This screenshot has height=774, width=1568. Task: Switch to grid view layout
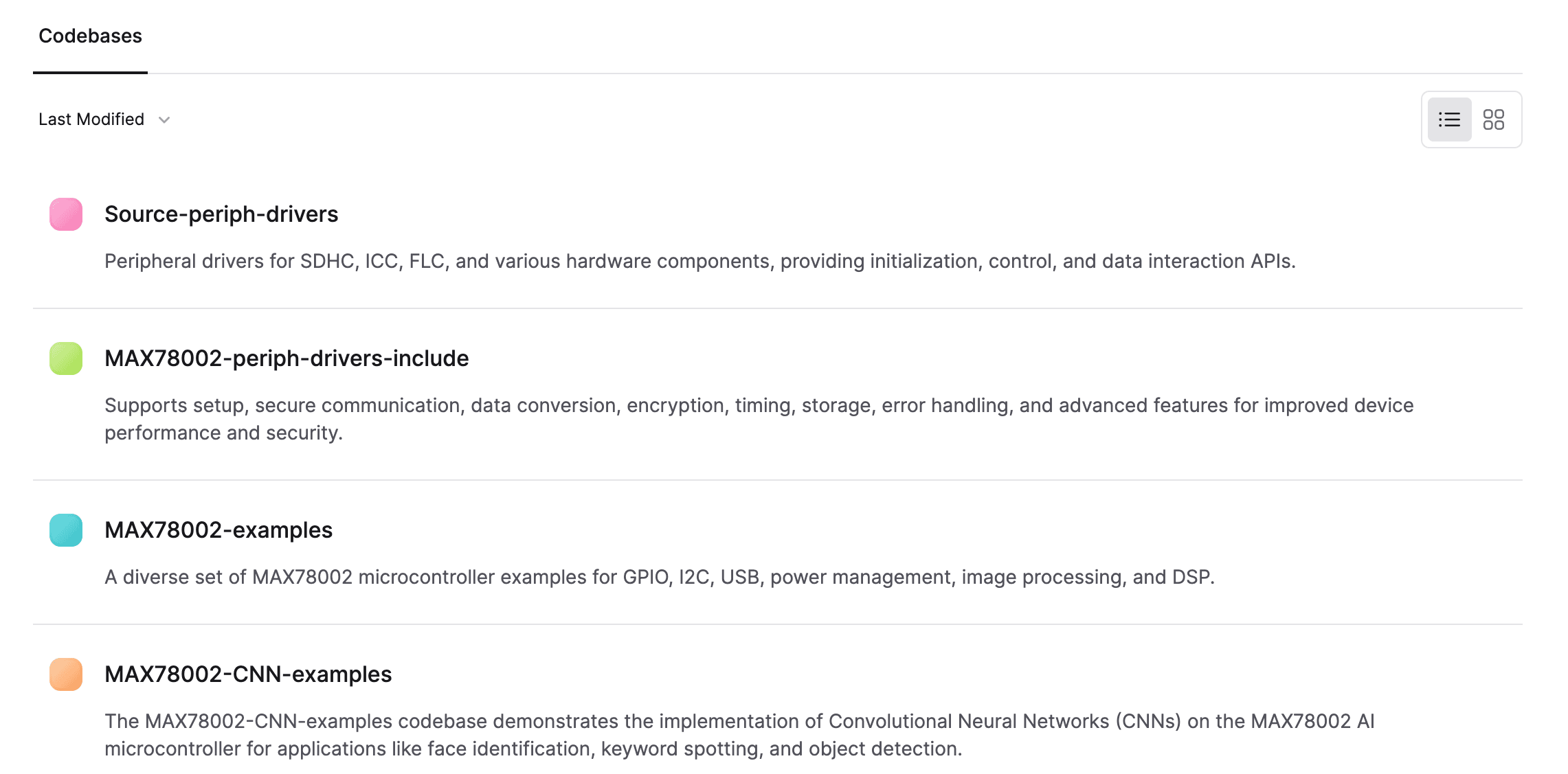pos(1493,119)
